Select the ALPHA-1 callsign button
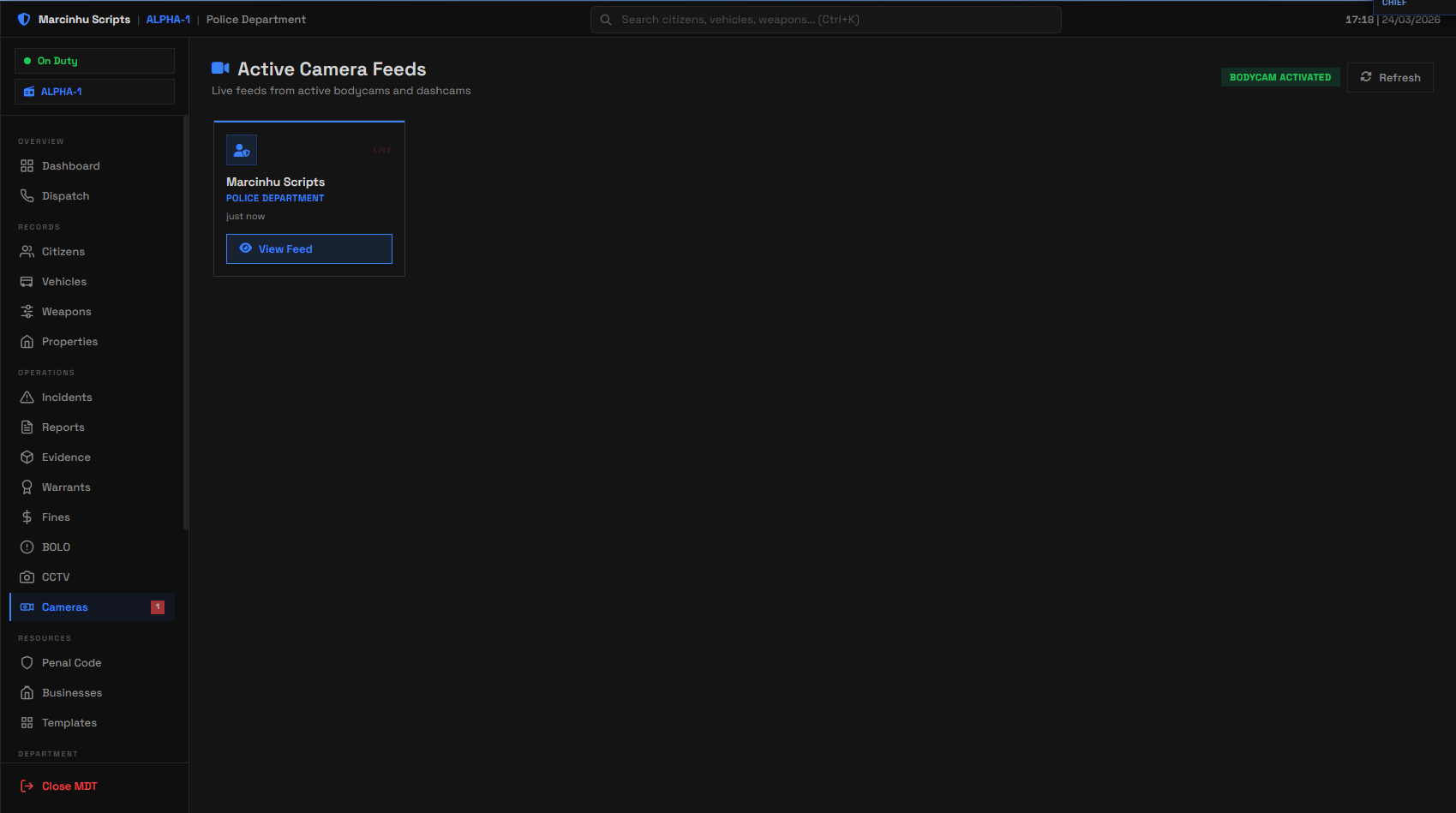 (x=94, y=92)
